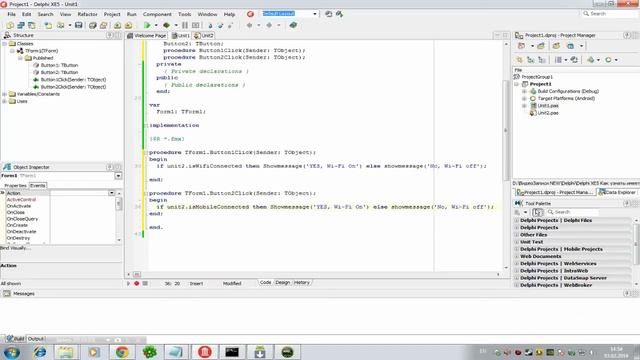Screen dimensions: 640x360
Task: Click the green diamond Run Without Debugging icon
Action: 167,25
